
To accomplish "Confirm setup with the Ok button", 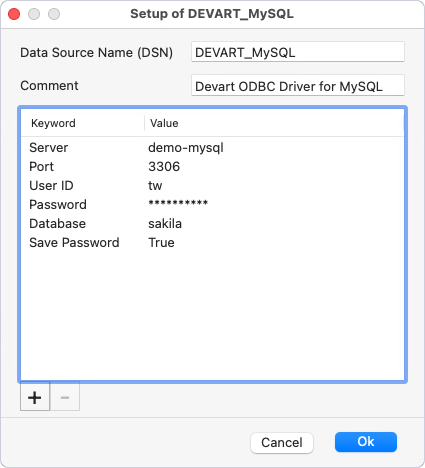I will coord(366,442).
